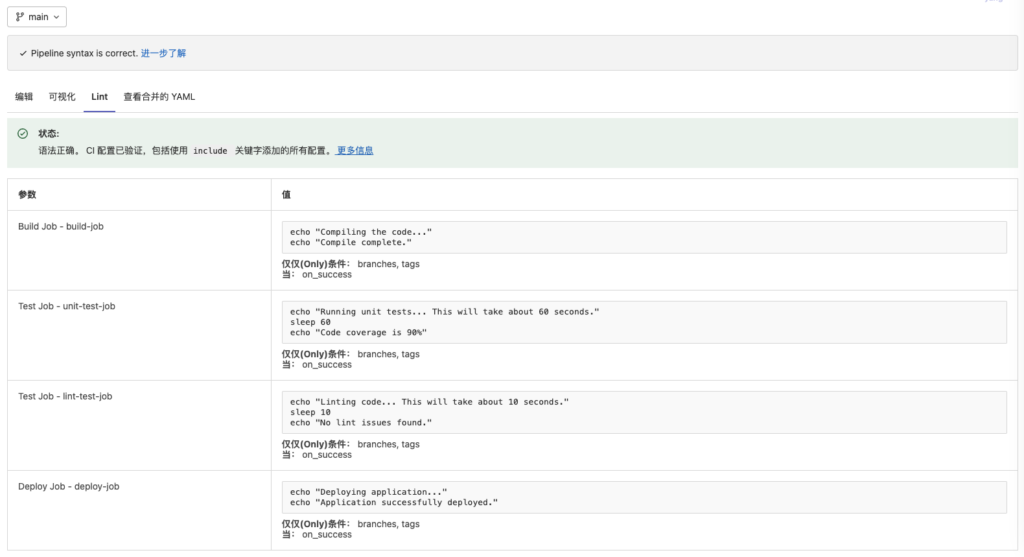
Task: Select the Deploy Job - deploy-job row label
Action: click(69, 486)
